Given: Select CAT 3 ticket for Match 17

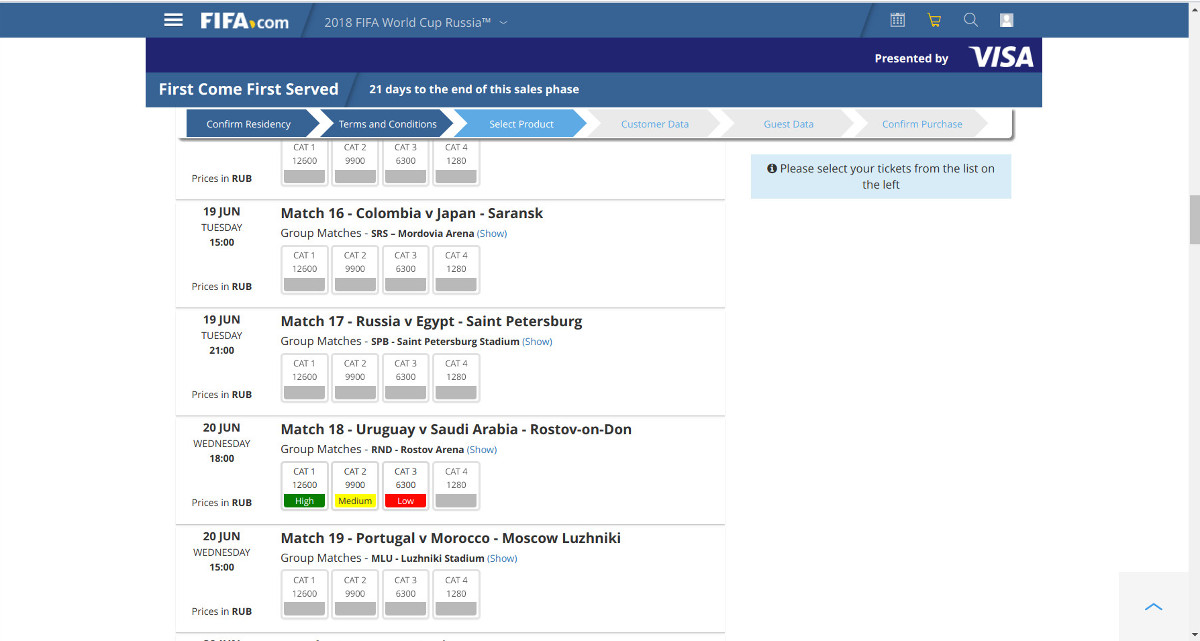Looking at the screenshot, I should tap(405, 378).
